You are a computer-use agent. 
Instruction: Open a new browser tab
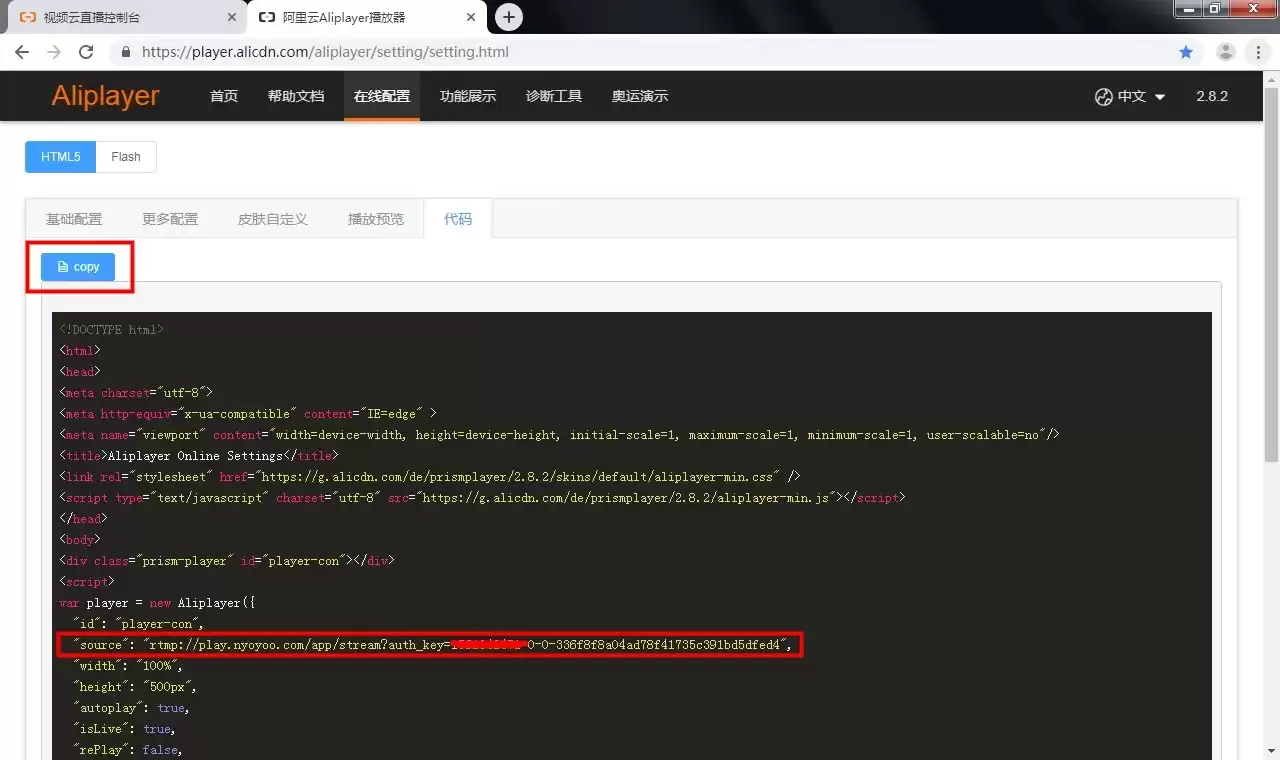pyautogui.click(x=509, y=17)
